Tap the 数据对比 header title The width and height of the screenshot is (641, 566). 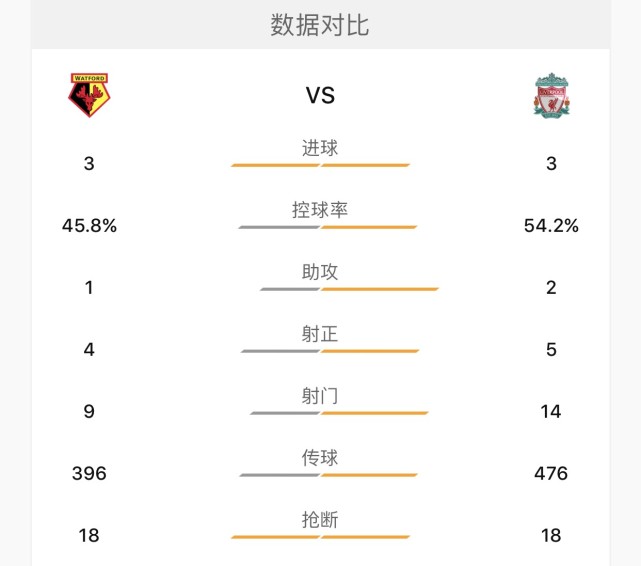320,25
